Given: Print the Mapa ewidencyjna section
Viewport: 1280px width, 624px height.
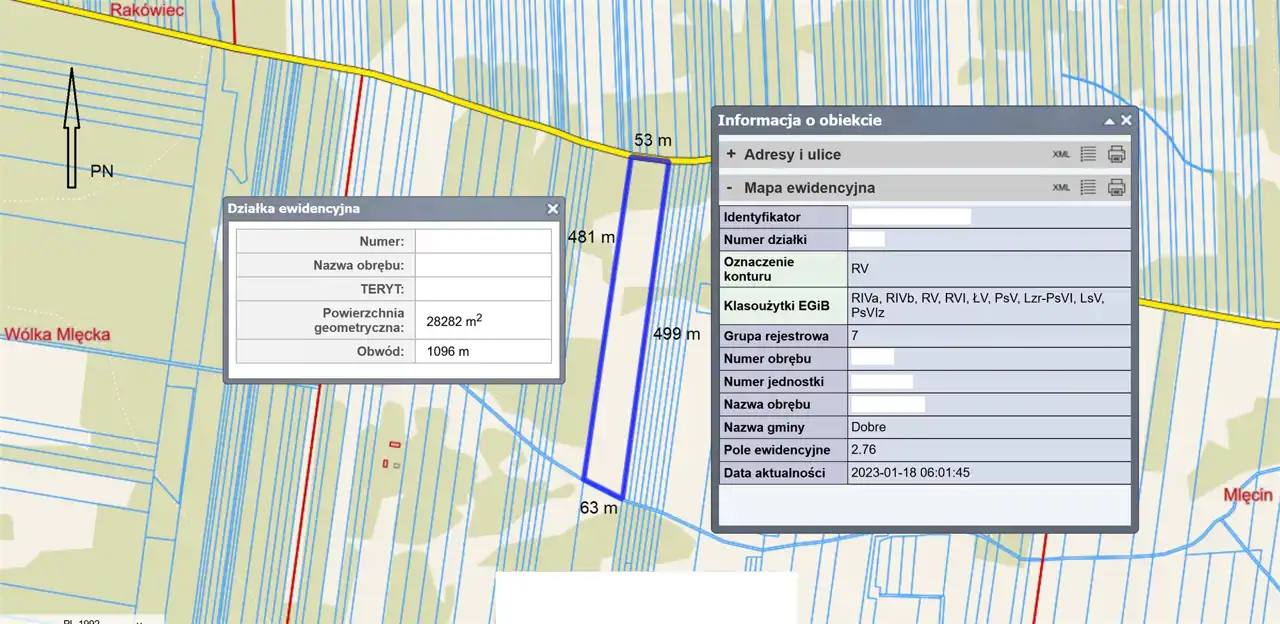Looking at the screenshot, I should point(1117,188).
